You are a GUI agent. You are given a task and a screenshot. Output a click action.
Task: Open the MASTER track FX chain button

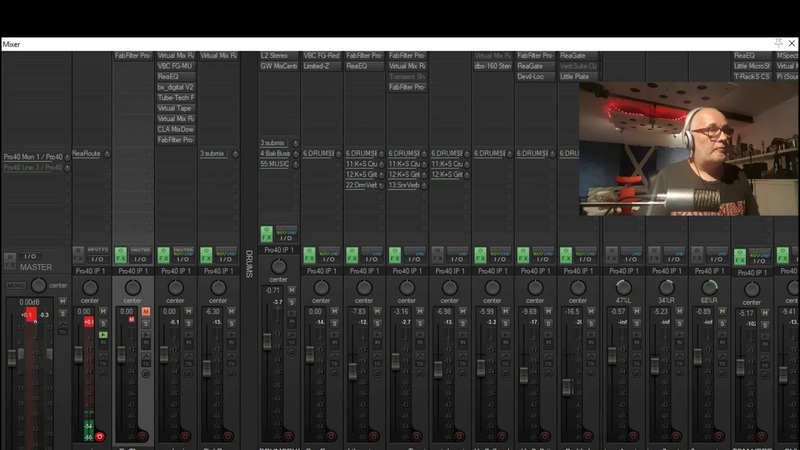(x=10, y=261)
